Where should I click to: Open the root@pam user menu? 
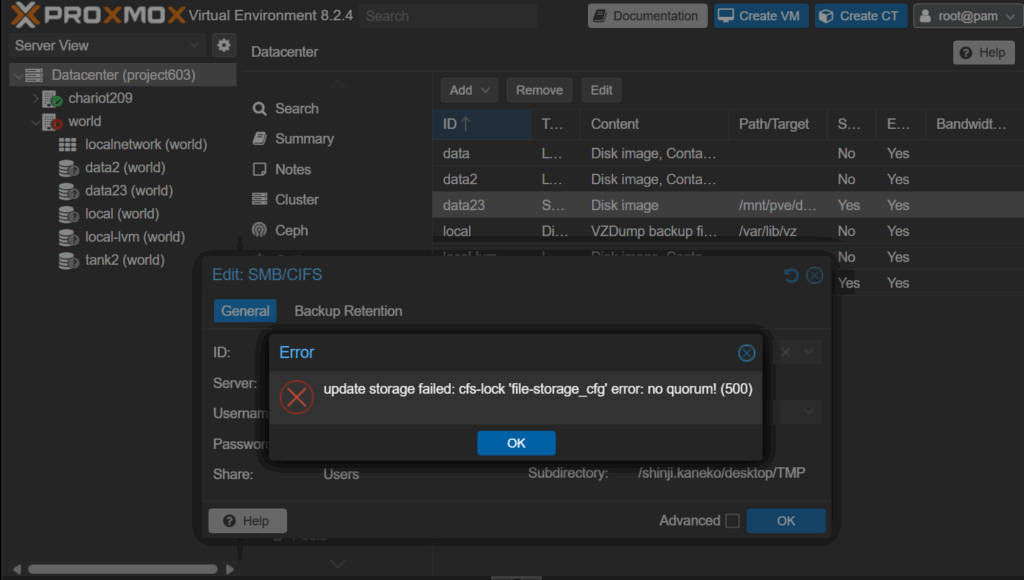[964, 16]
